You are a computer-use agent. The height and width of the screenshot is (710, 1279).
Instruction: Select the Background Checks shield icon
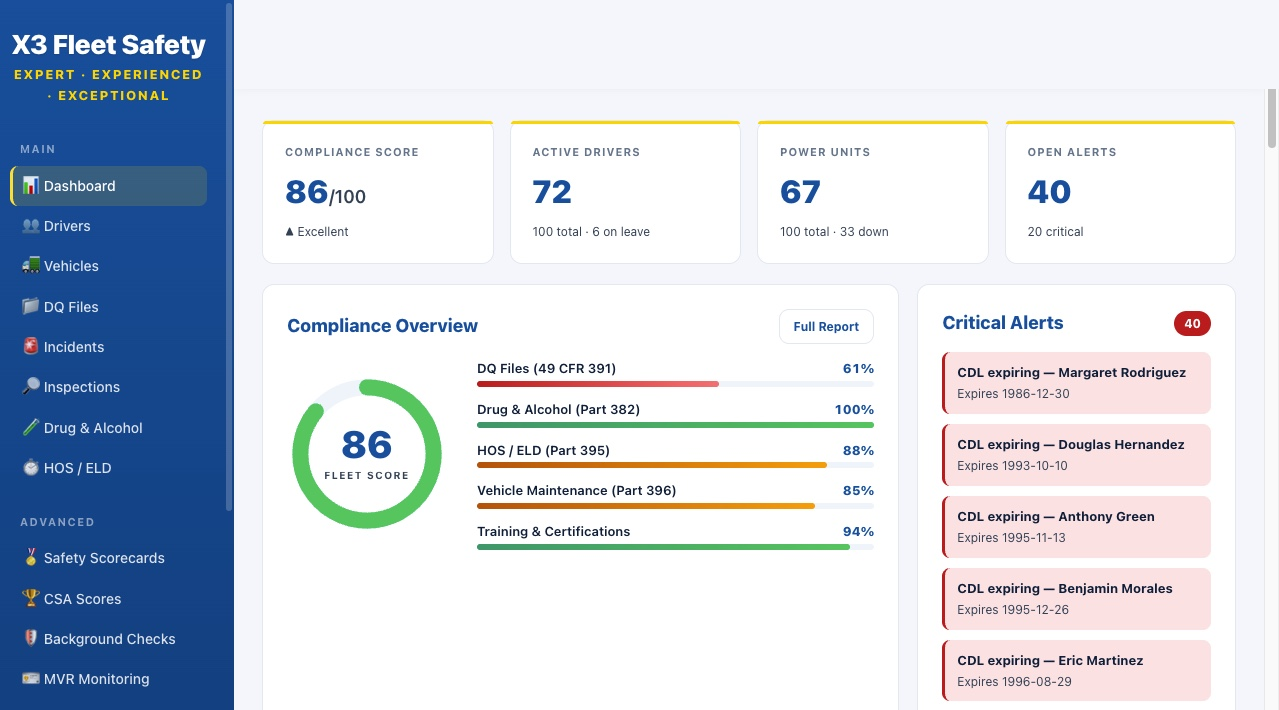tap(31, 639)
